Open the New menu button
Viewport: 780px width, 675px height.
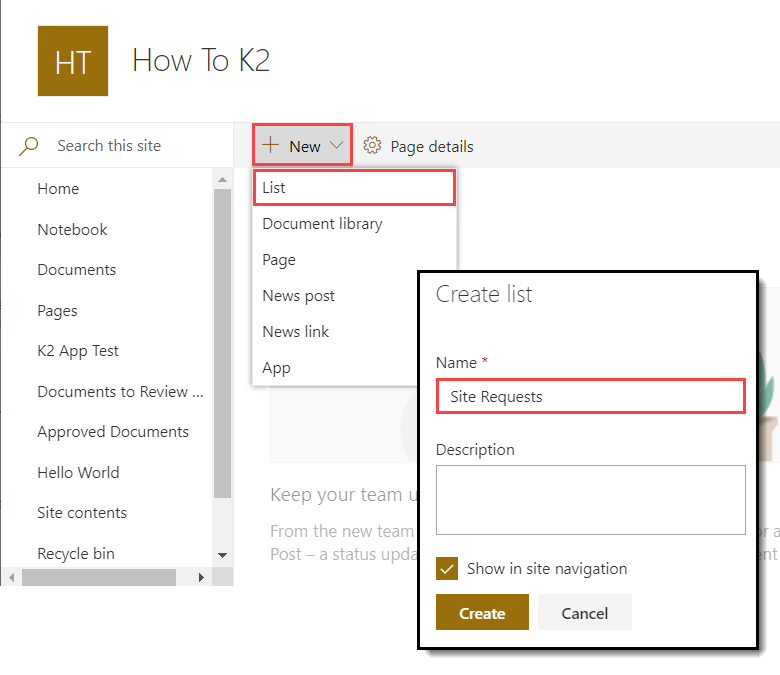(302, 145)
